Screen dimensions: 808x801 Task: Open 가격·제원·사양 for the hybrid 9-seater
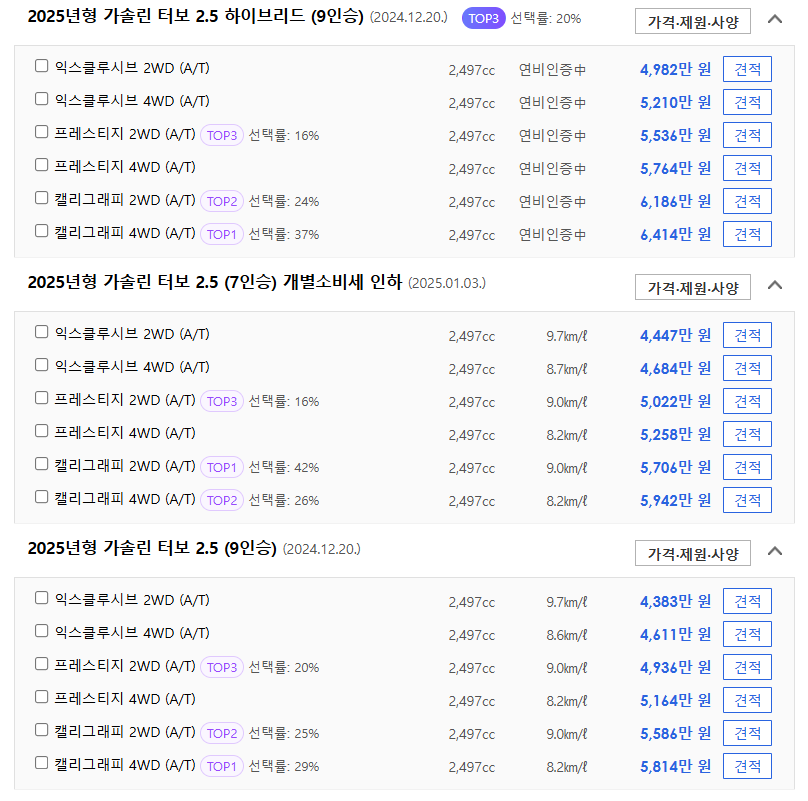[x=693, y=22]
